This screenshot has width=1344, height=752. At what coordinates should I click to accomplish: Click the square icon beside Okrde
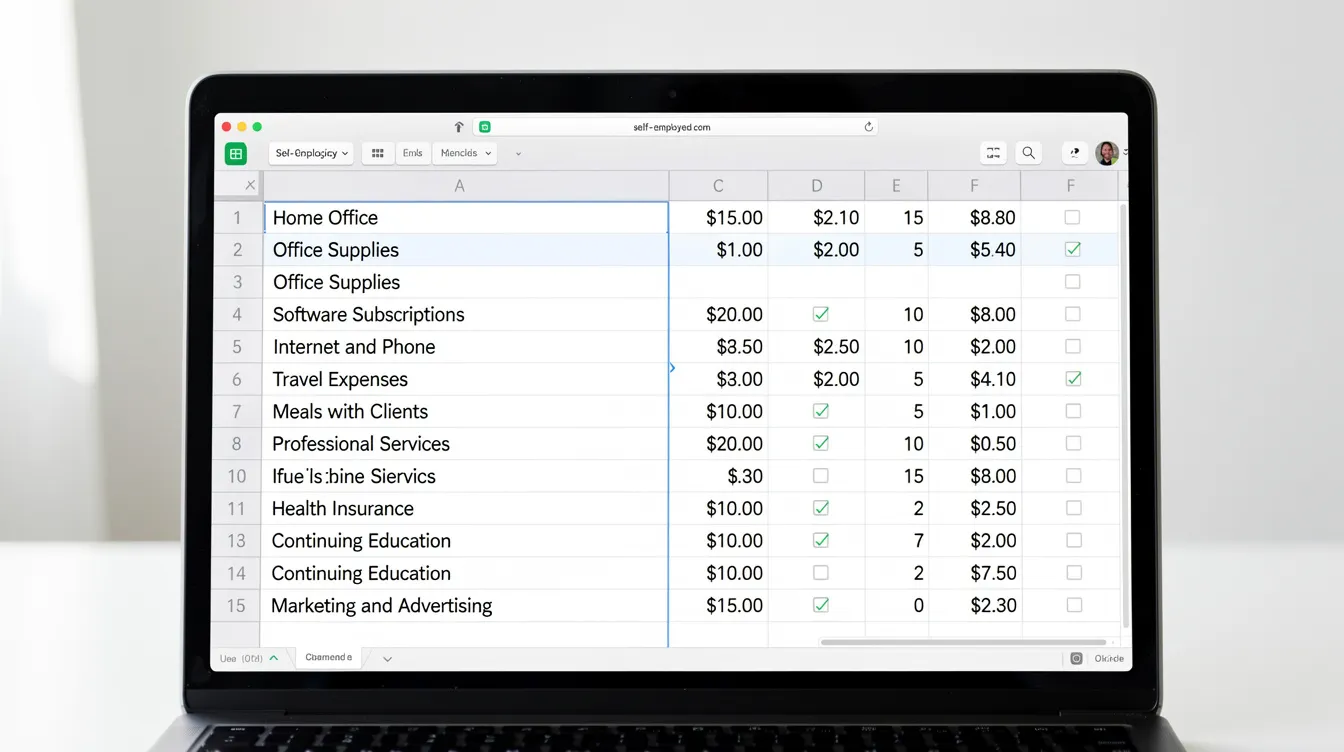pyautogui.click(x=1076, y=658)
